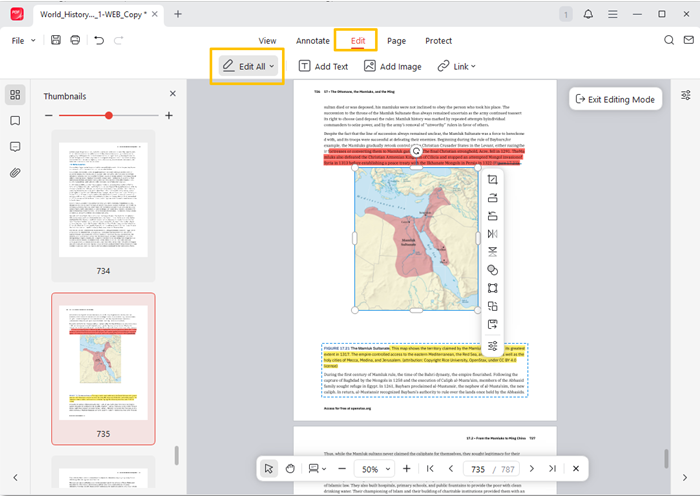Open the Protect tab
700x496 pixels.
pos(438,41)
